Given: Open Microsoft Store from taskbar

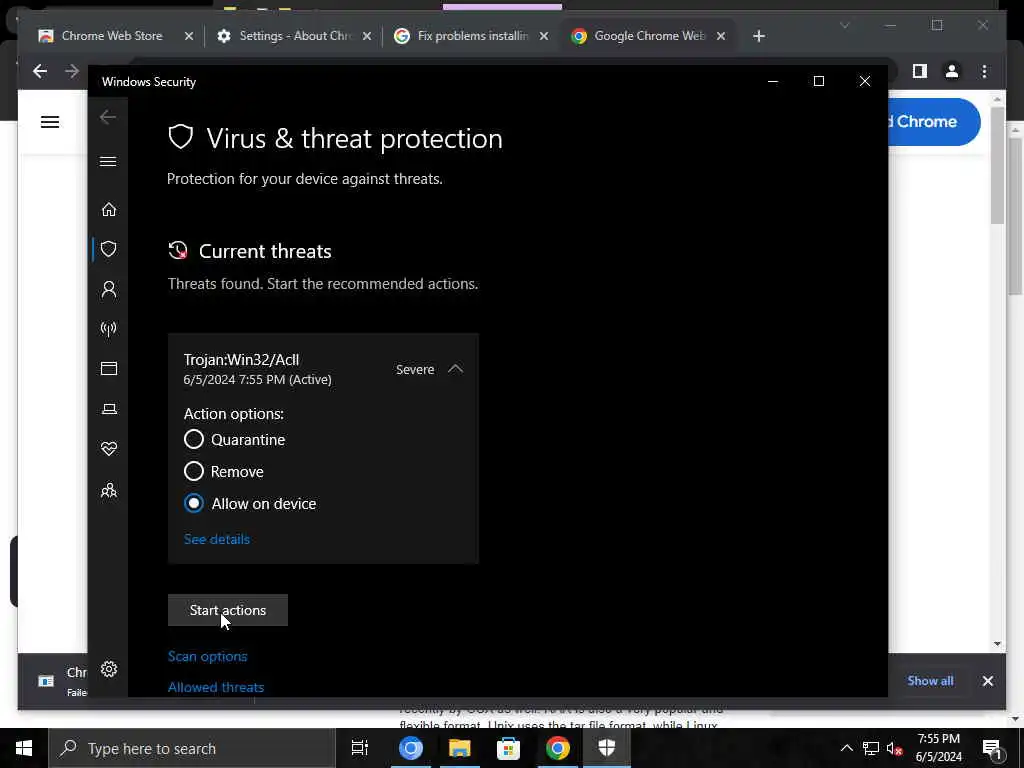Looking at the screenshot, I should [508, 748].
